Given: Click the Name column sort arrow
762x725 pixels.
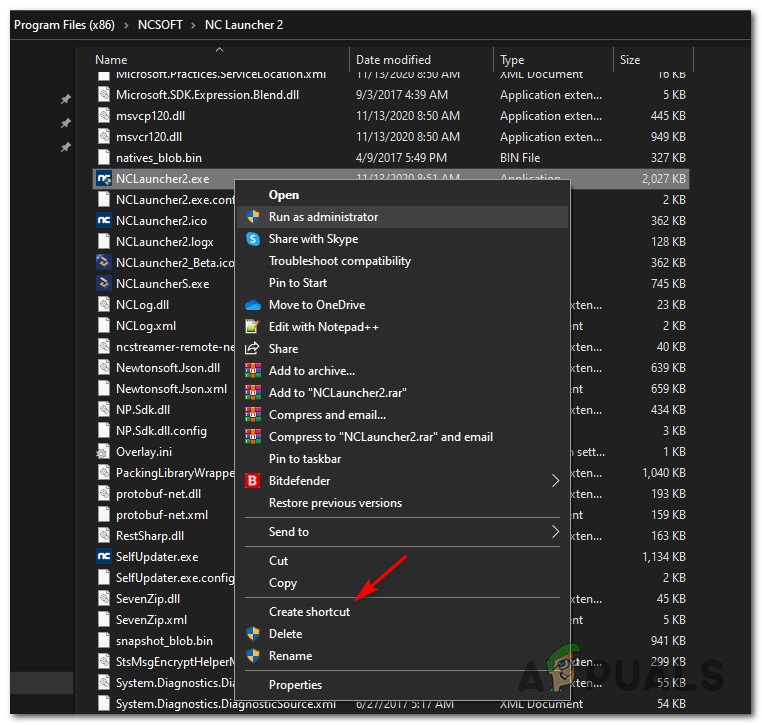Looking at the screenshot, I should [x=220, y=50].
